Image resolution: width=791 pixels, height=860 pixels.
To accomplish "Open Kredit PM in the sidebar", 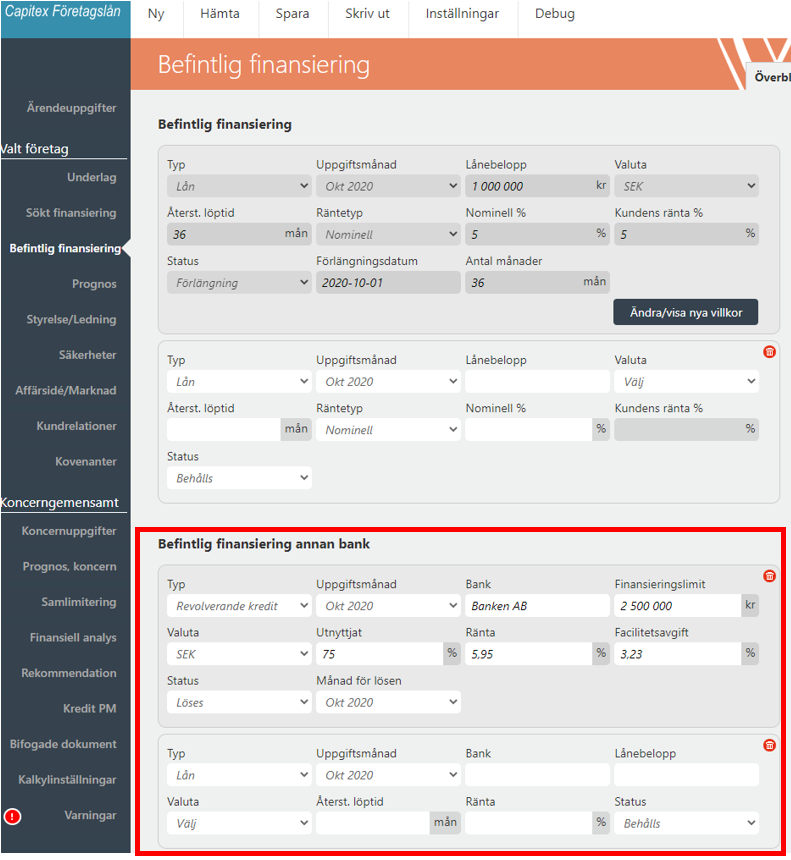I will pyautogui.click(x=89, y=709).
